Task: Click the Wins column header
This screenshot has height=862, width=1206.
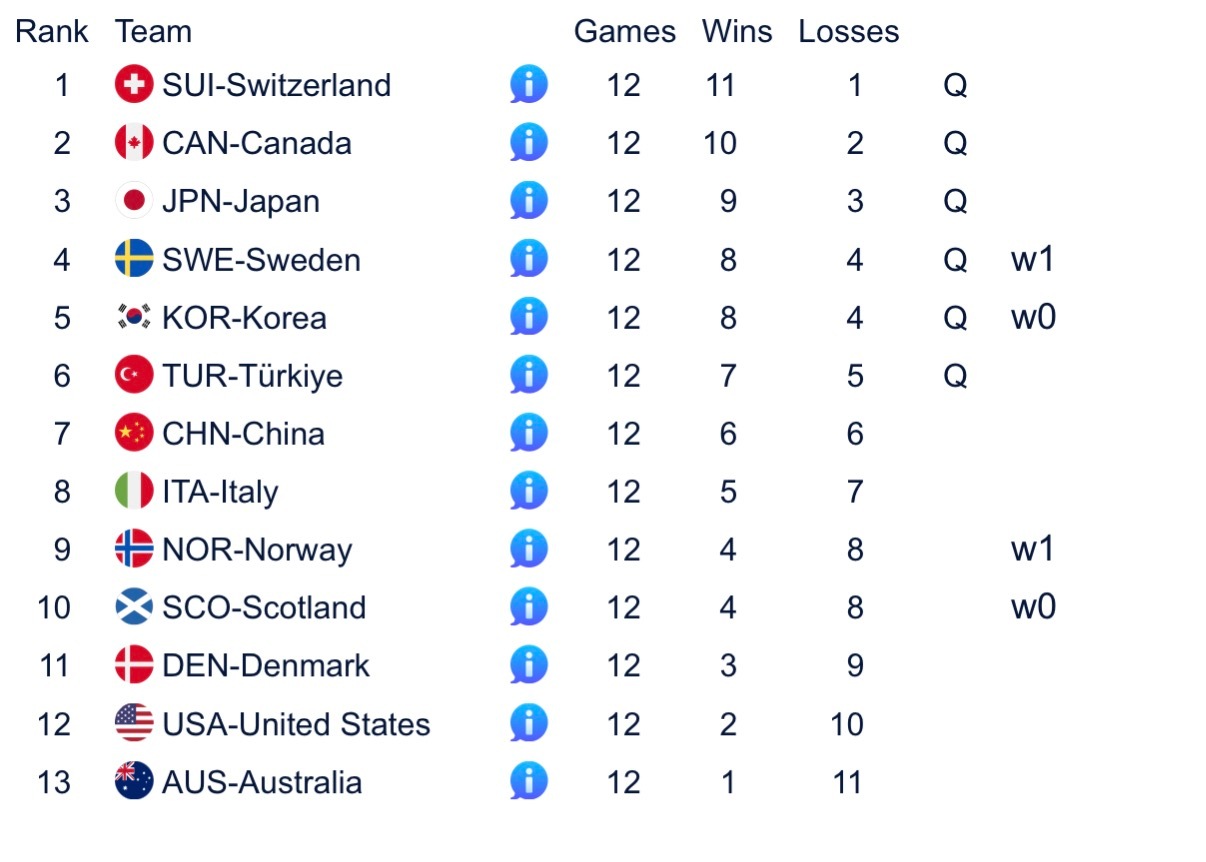Action: tap(737, 32)
